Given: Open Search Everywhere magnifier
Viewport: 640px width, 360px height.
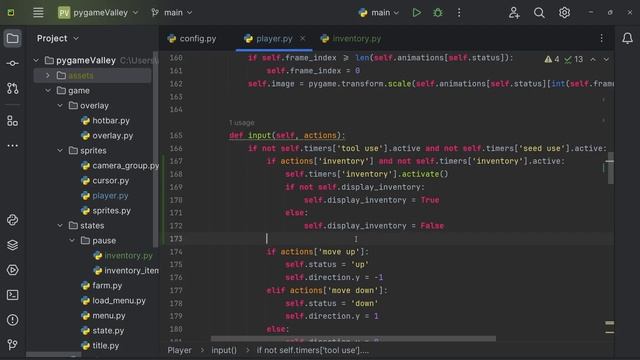Looking at the screenshot, I should 539,13.
